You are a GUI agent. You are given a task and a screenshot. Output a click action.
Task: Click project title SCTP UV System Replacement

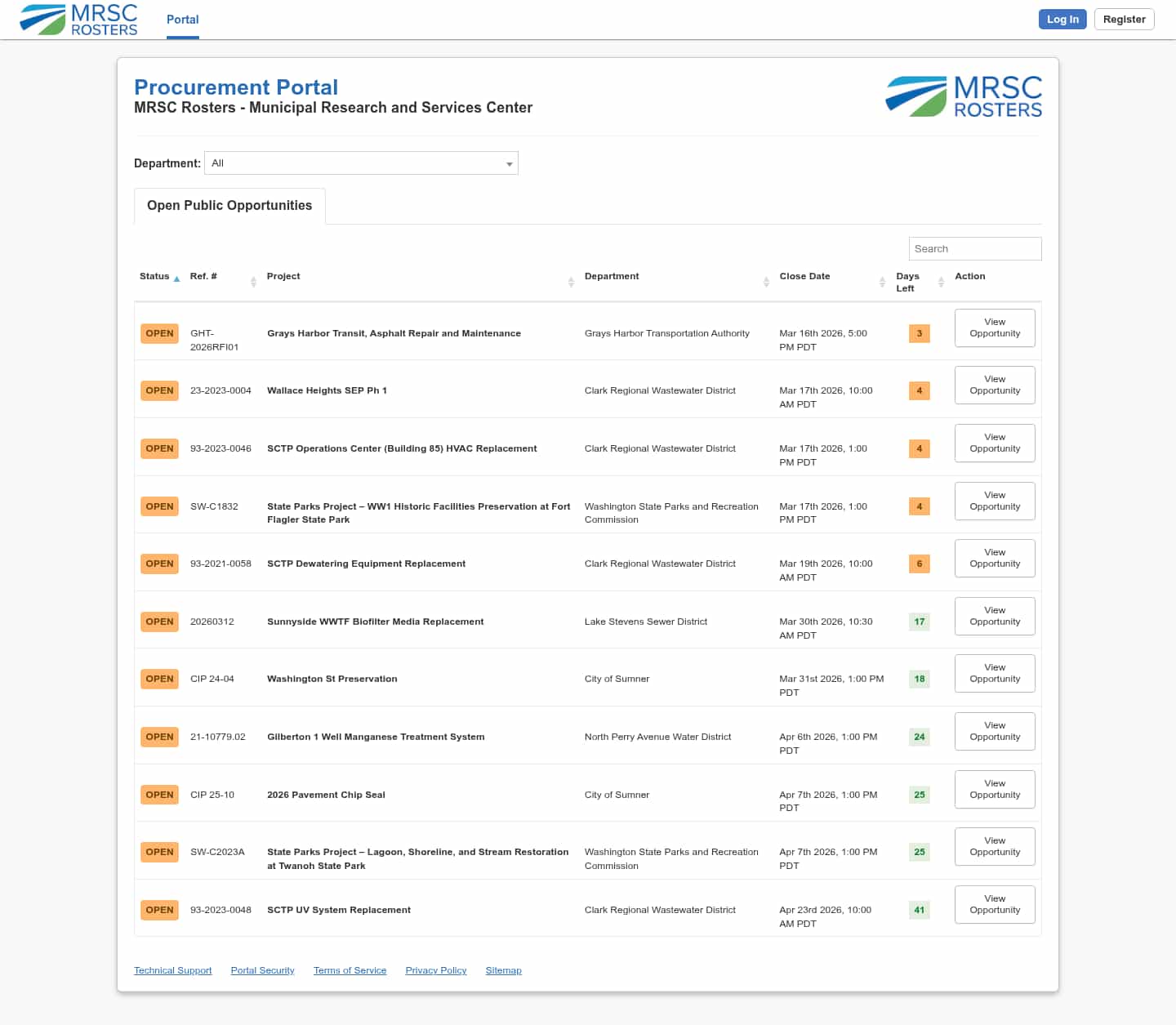339,910
